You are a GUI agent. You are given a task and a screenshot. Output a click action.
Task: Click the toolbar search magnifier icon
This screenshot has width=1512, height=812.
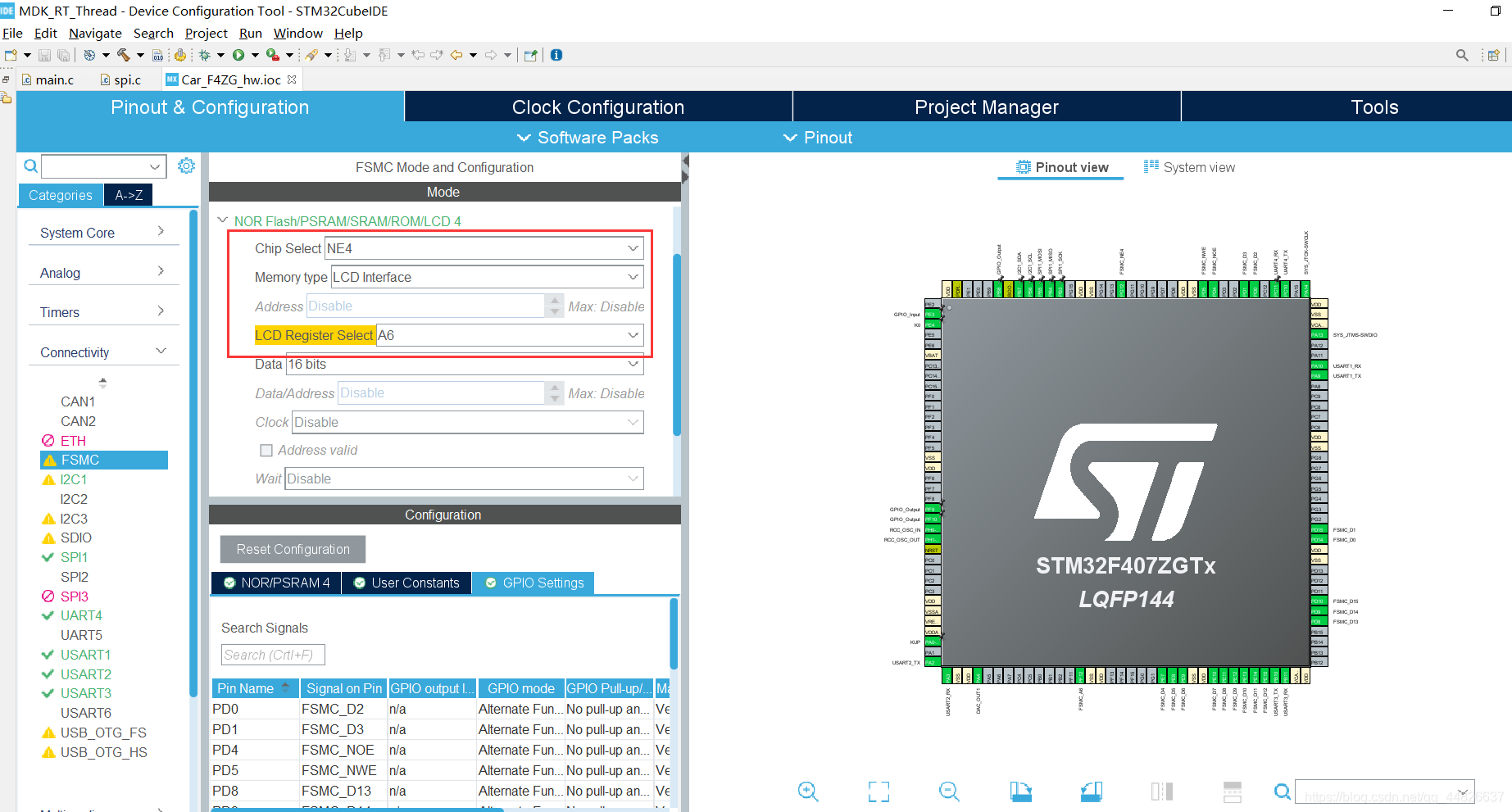click(1462, 55)
